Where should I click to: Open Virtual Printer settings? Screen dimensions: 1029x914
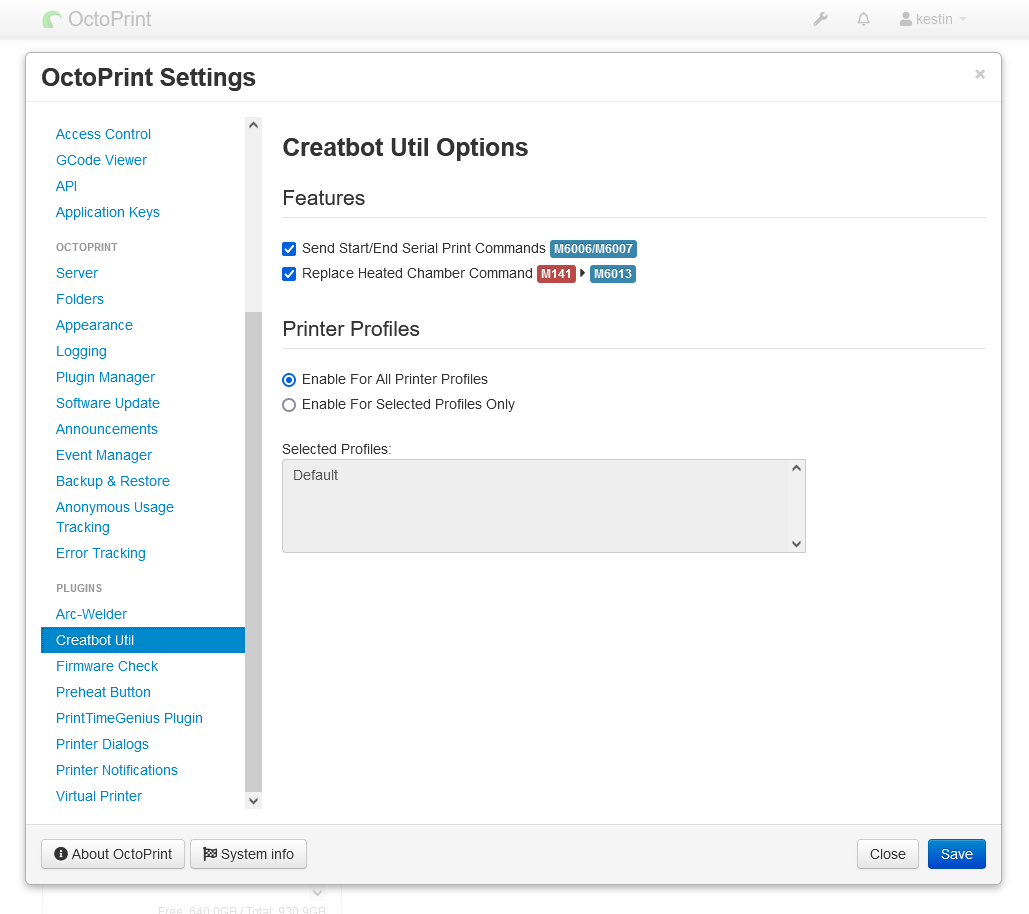(x=98, y=797)
